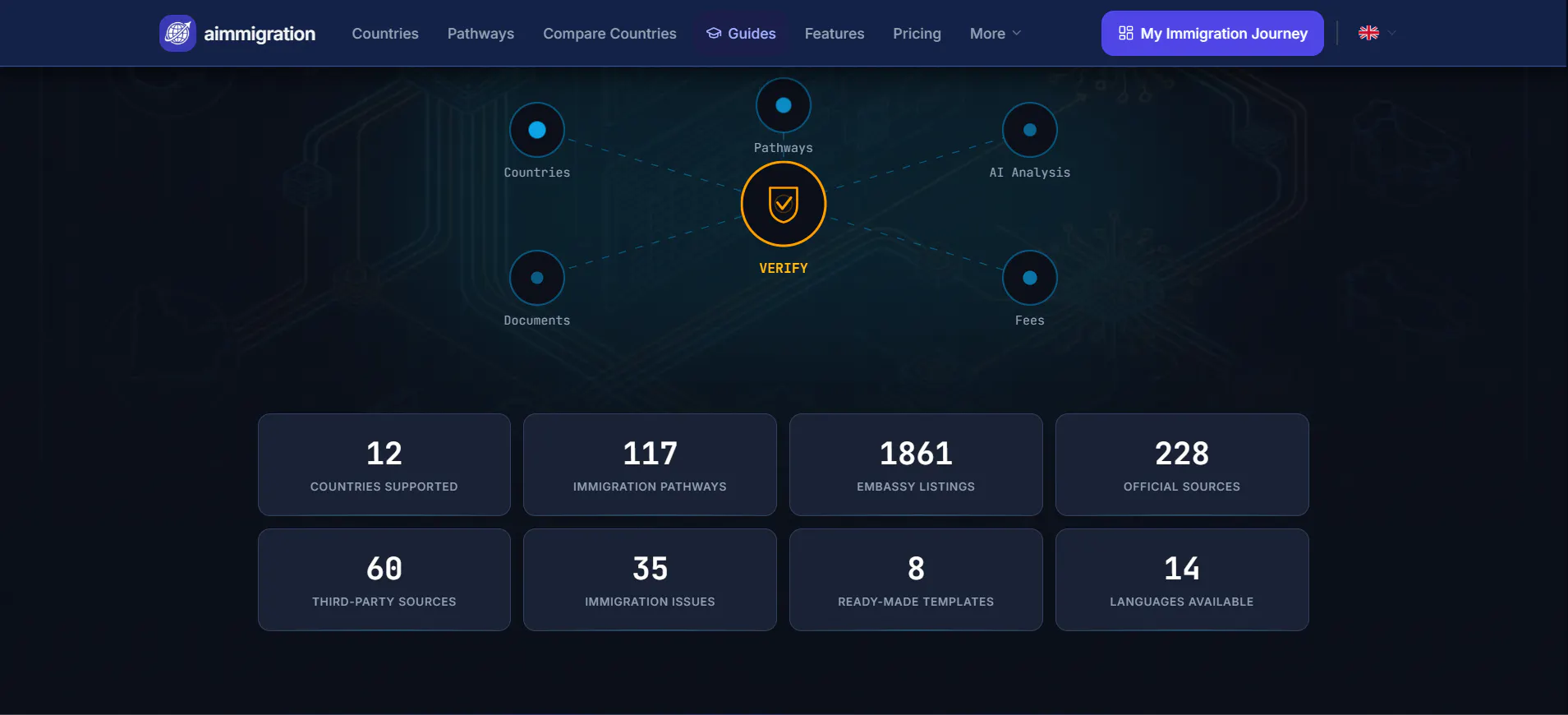Click the dashboard grid icon in Journey button
The height and width of the screenshot is (715, 1568).
click(1126, 34)
